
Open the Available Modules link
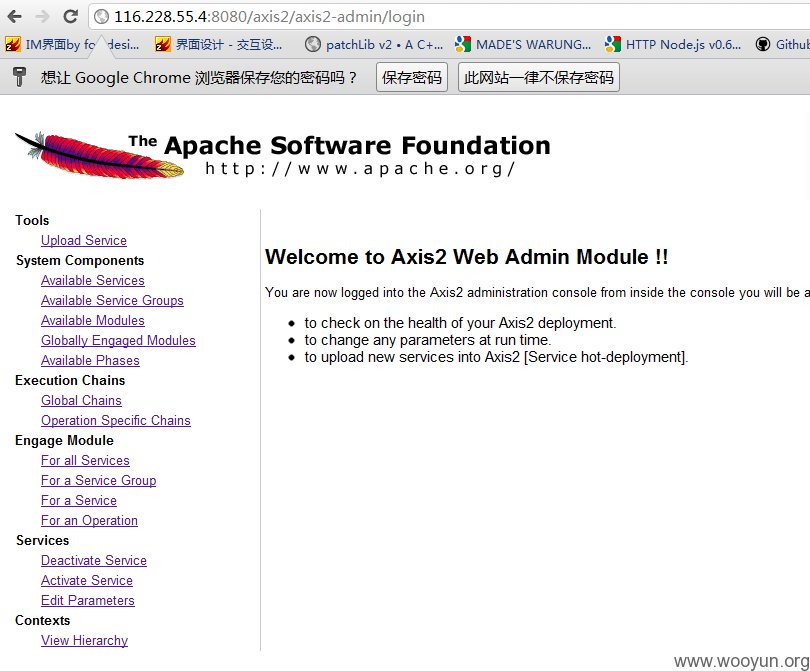(x=92, y=320)
